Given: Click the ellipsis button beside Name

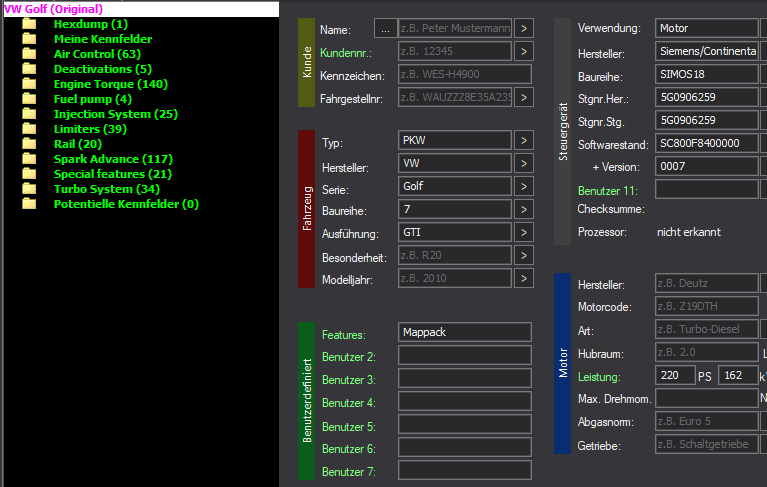Looking at the screenshot, I should click(385, 28).
